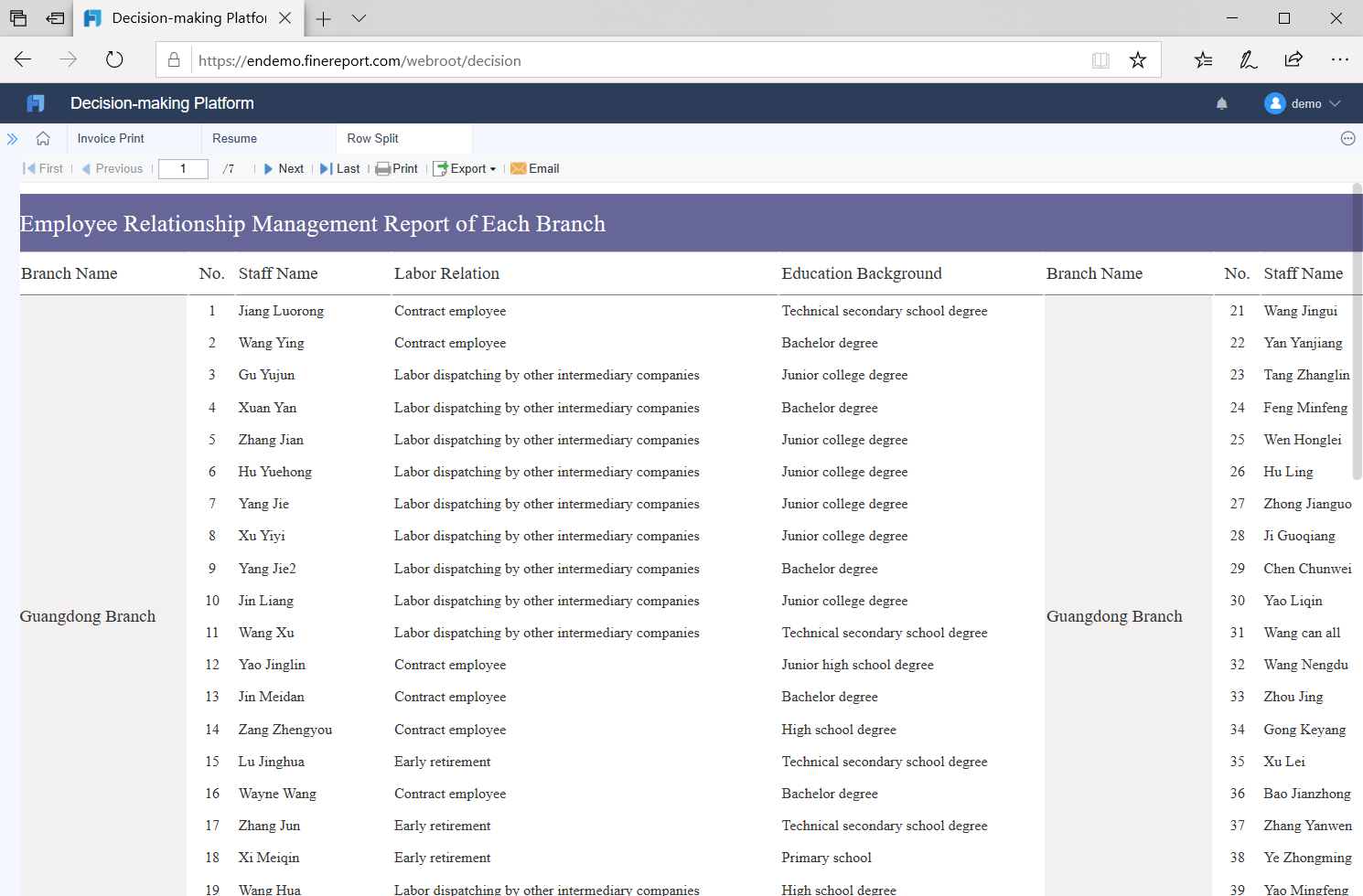
Task: Show the tab preview dropdown chevron
Action: [x=359, y=18]
